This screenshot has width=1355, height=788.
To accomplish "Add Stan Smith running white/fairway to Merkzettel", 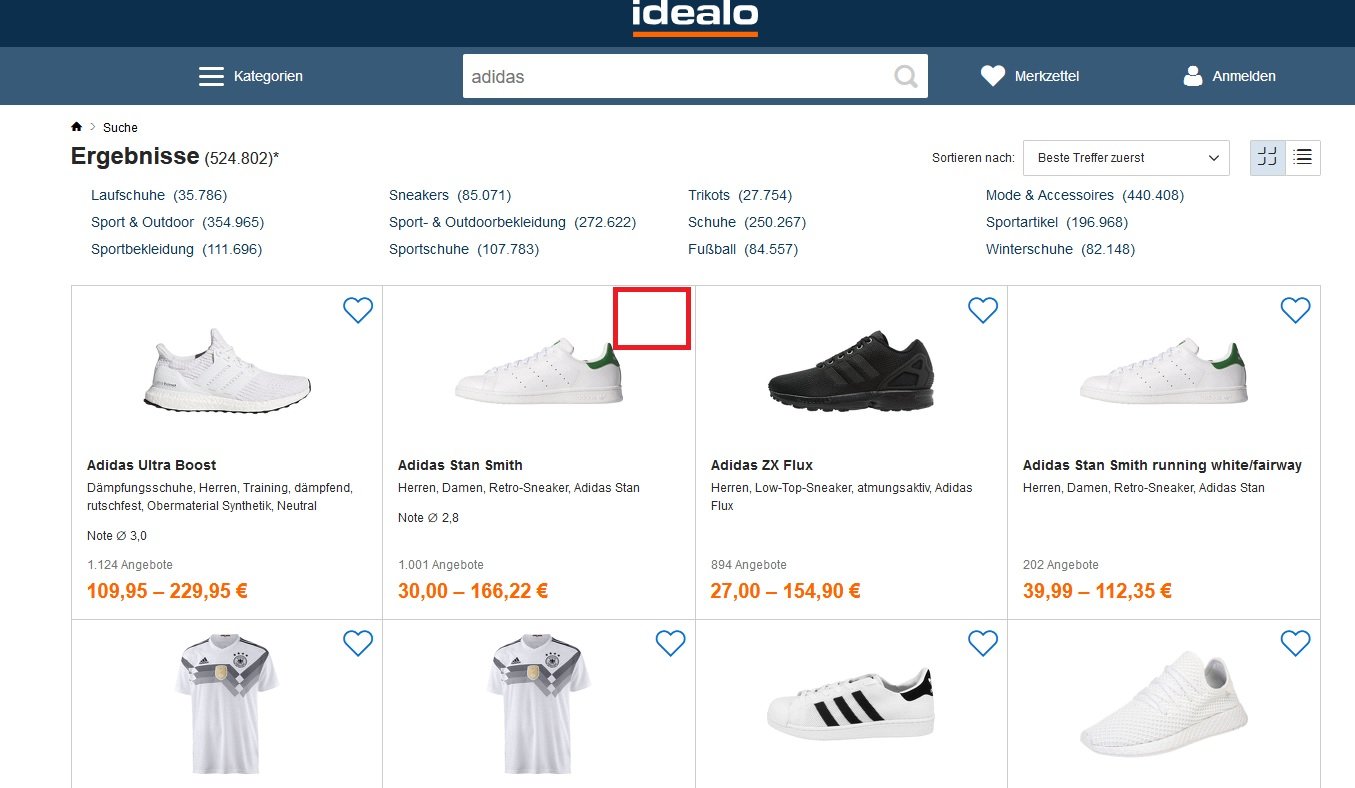I will [x=1295, y=310].
